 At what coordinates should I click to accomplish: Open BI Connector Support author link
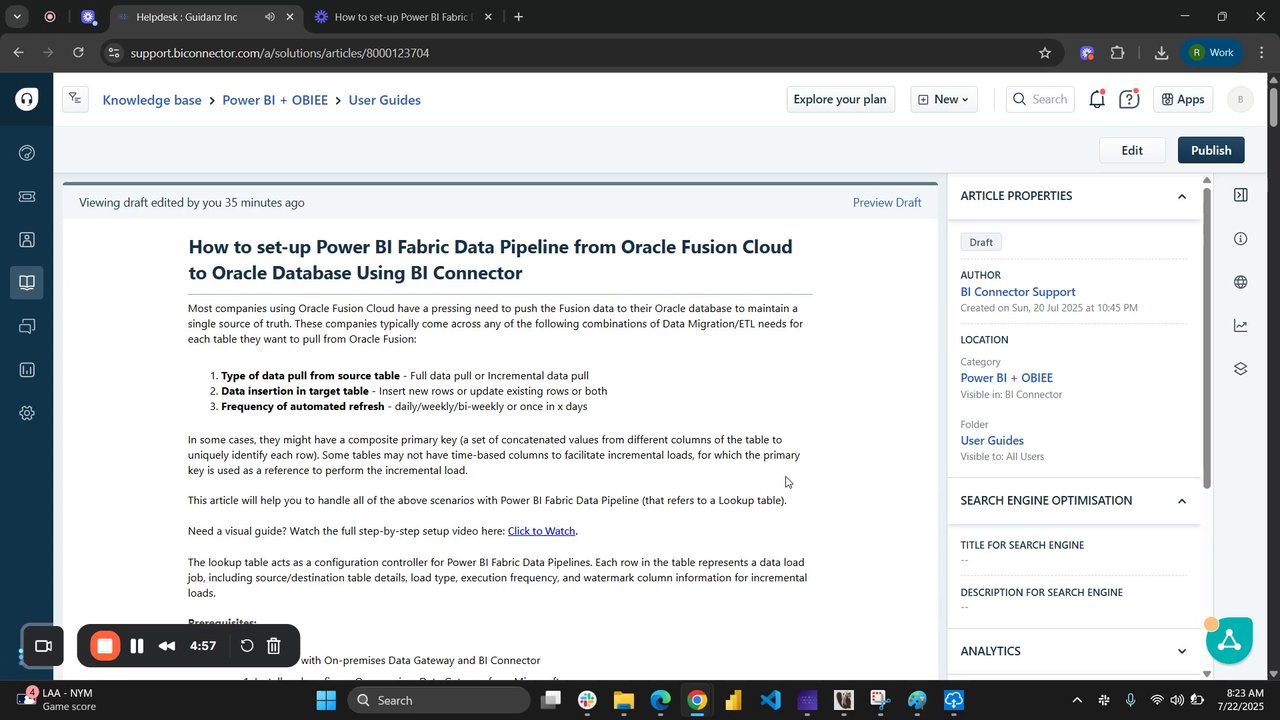[x=1018, y=292]
